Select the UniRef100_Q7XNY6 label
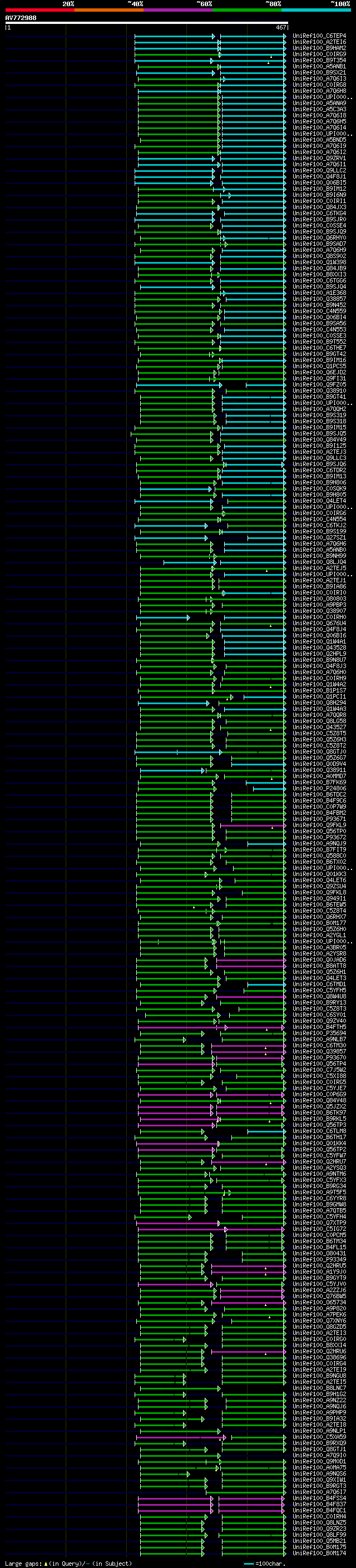 pyautogui.click(x=319, y=1321)
